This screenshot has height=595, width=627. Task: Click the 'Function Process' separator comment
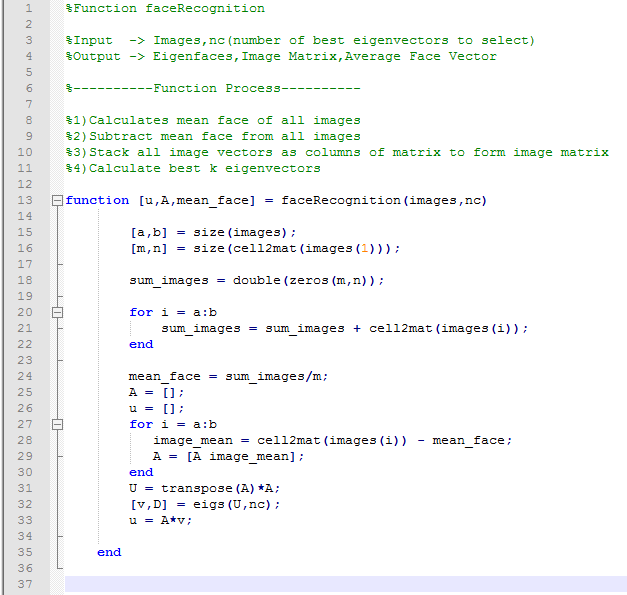tap(213, 88)
